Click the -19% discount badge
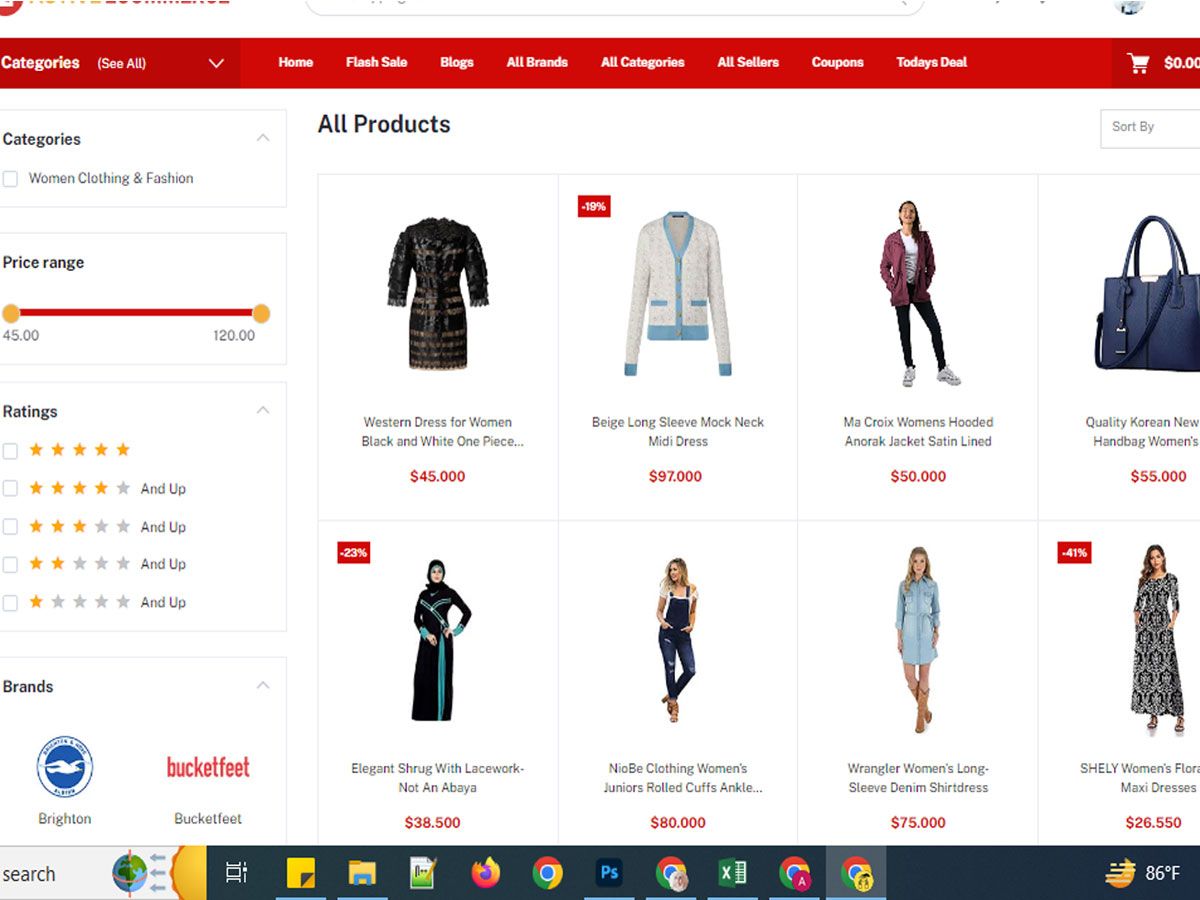This screenshot has width=1200, height=900. (x=594, y=206)
